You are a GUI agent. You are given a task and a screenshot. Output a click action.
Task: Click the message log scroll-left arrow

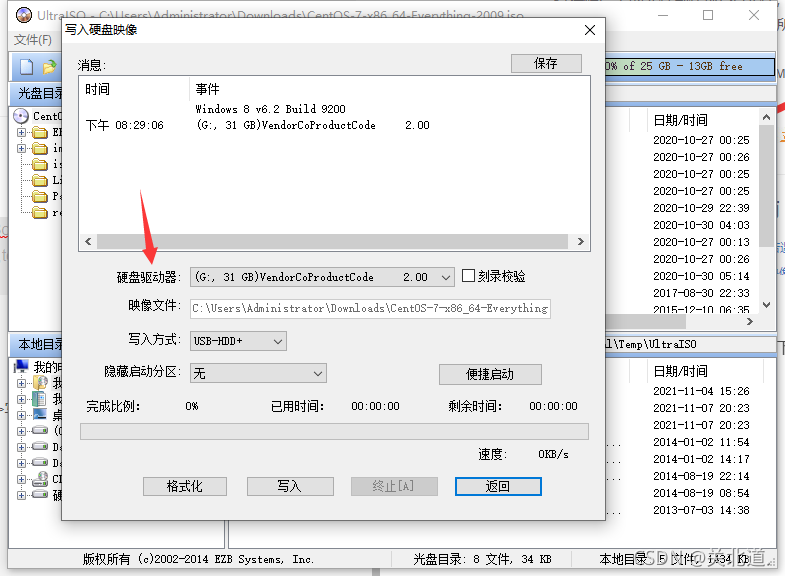coord(88,242)
